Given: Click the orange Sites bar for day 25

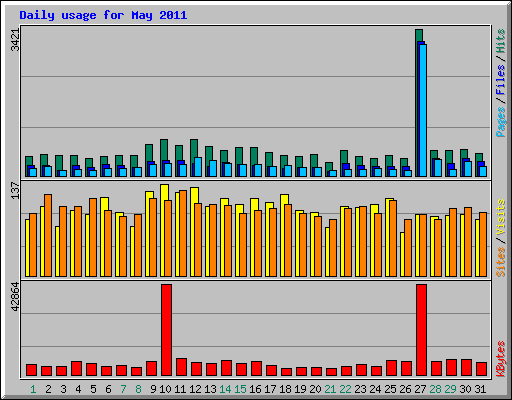Looking at the screenshot, I should [x=393, y=238].
